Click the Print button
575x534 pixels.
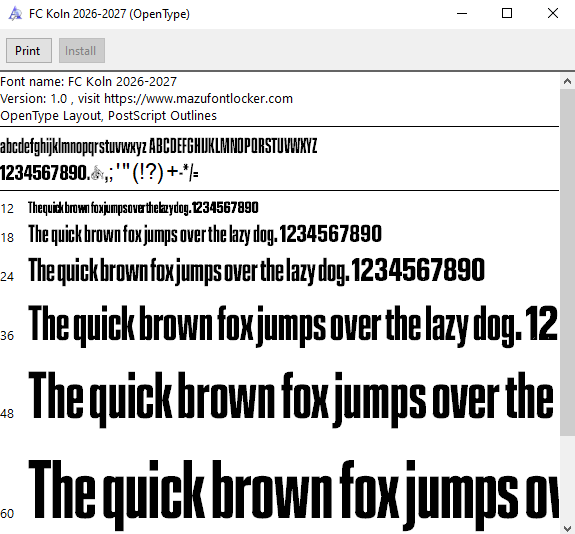coord(29,51)
